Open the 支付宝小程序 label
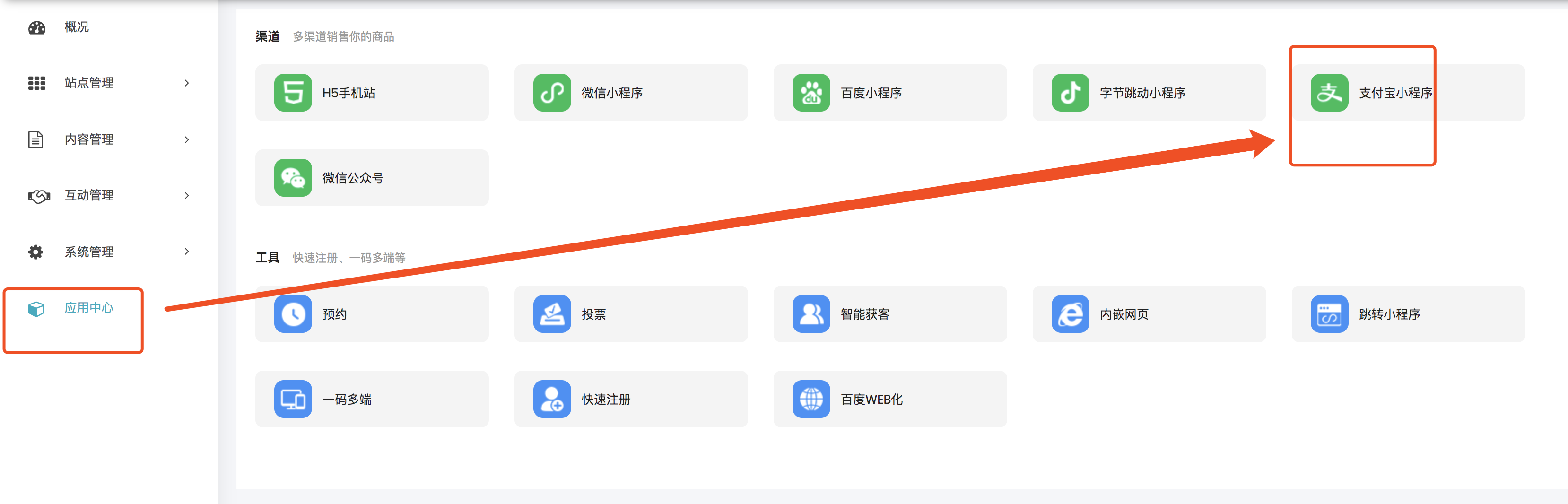Viewport: 1568px width, 504px height. tap(1395, 93)
